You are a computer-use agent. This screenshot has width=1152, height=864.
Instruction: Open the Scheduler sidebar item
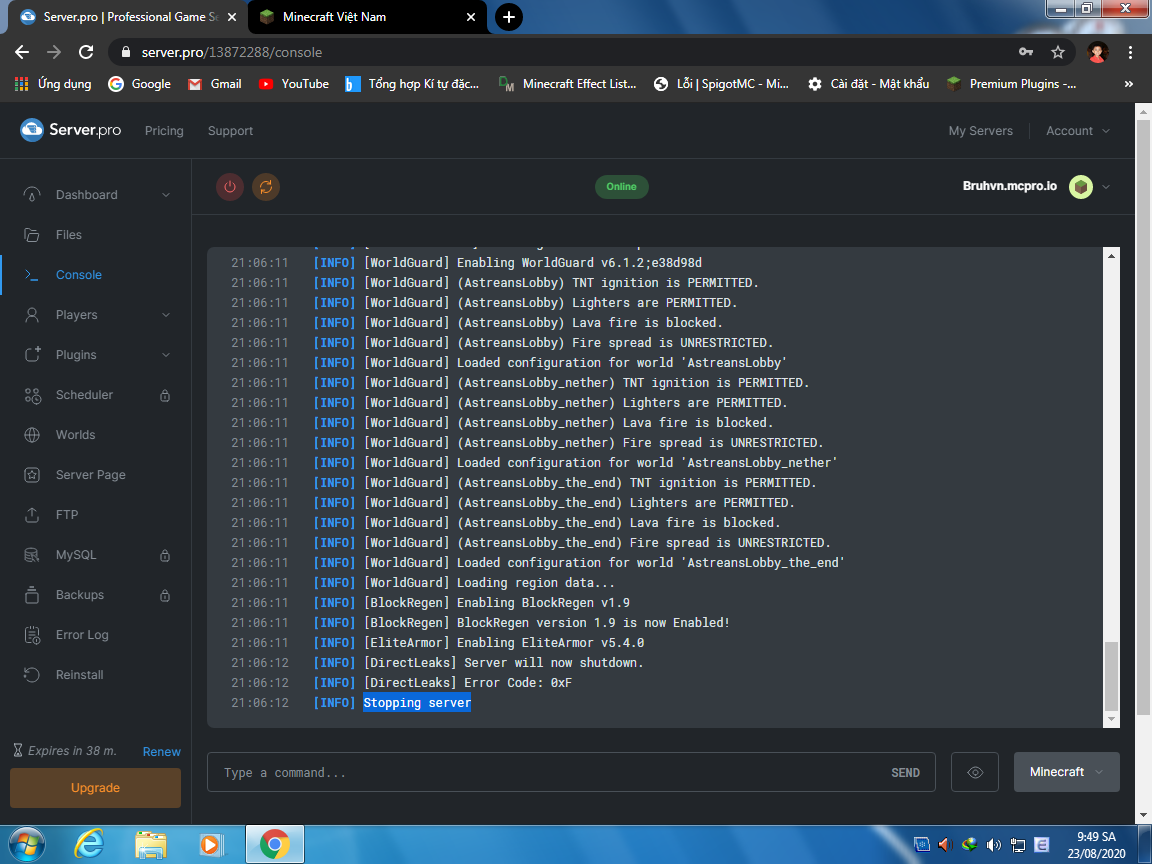(x=84, y=395)
